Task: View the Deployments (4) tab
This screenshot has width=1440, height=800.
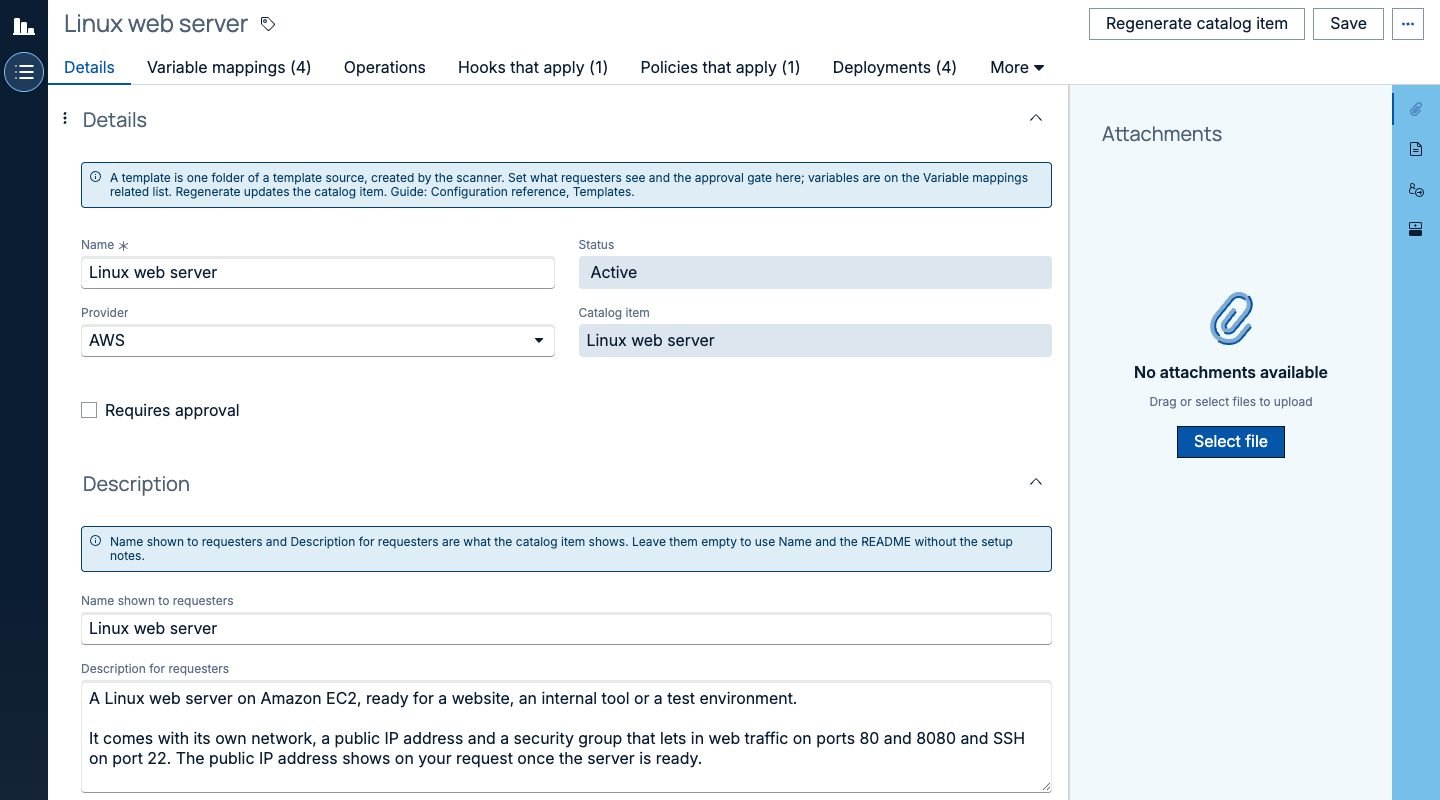Action: click(895, 67)
